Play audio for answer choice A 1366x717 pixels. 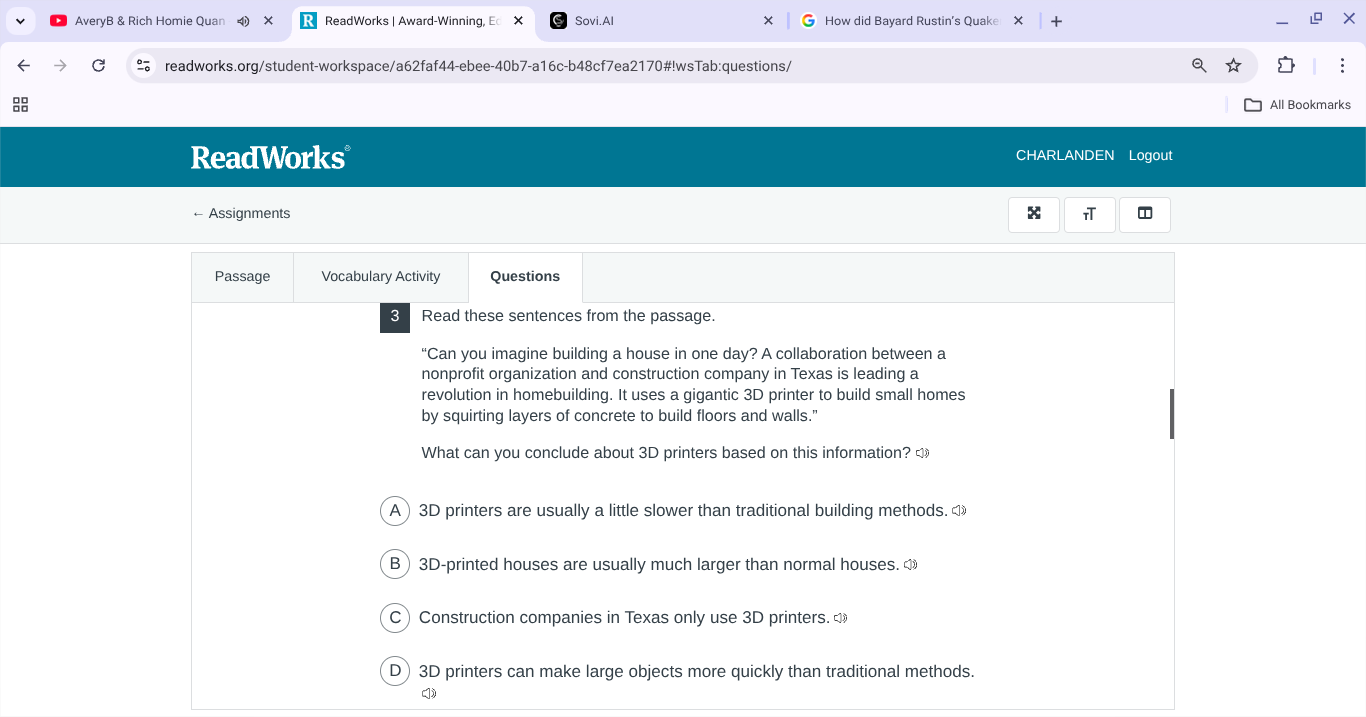click(x=959, y=511)
